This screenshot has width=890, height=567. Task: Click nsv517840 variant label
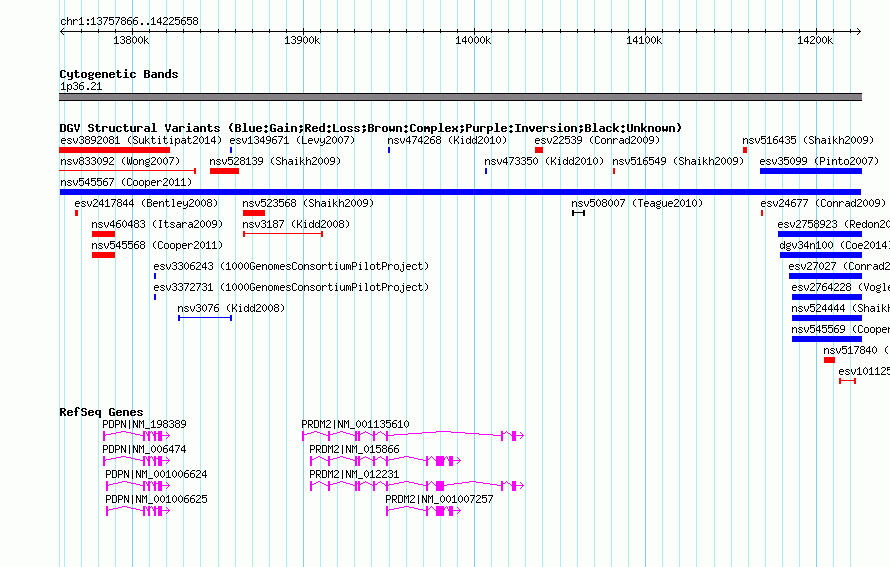(x=857, y=350)
